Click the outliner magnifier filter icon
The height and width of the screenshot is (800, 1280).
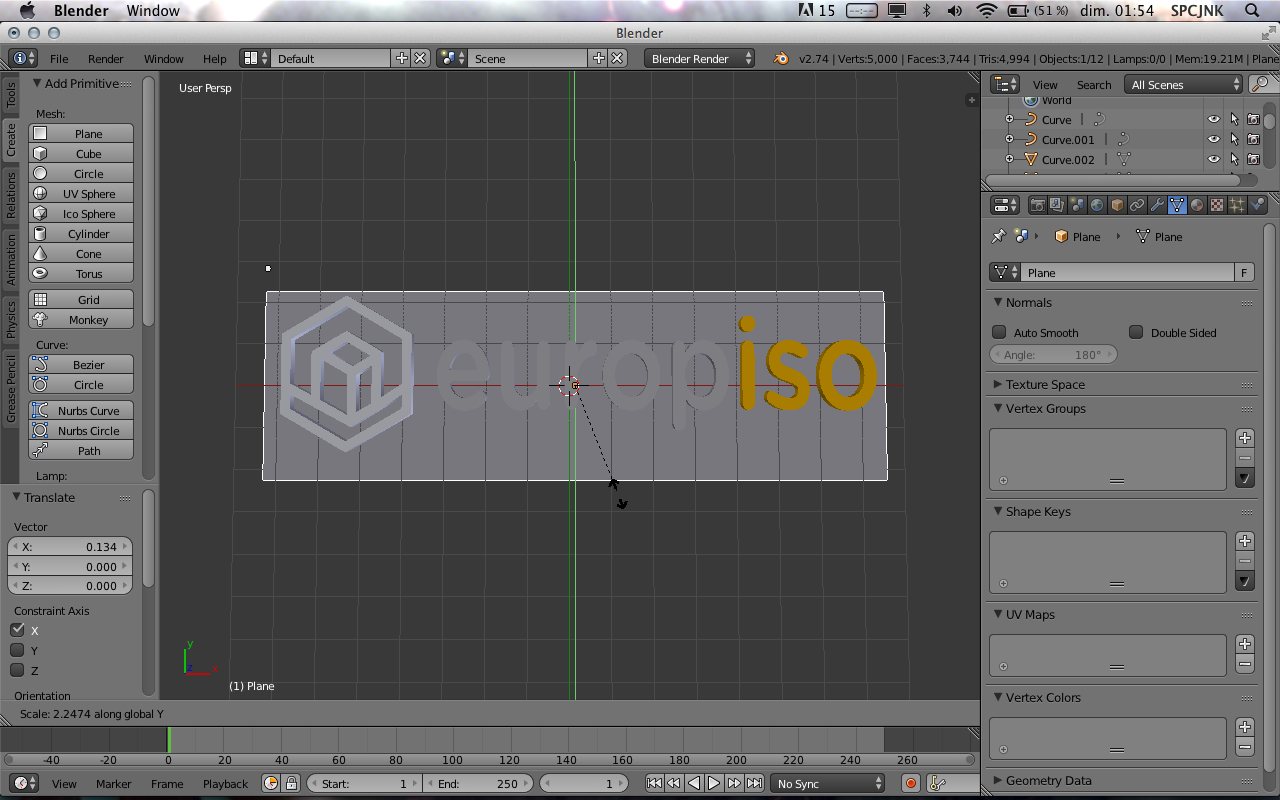(1262, 85)
